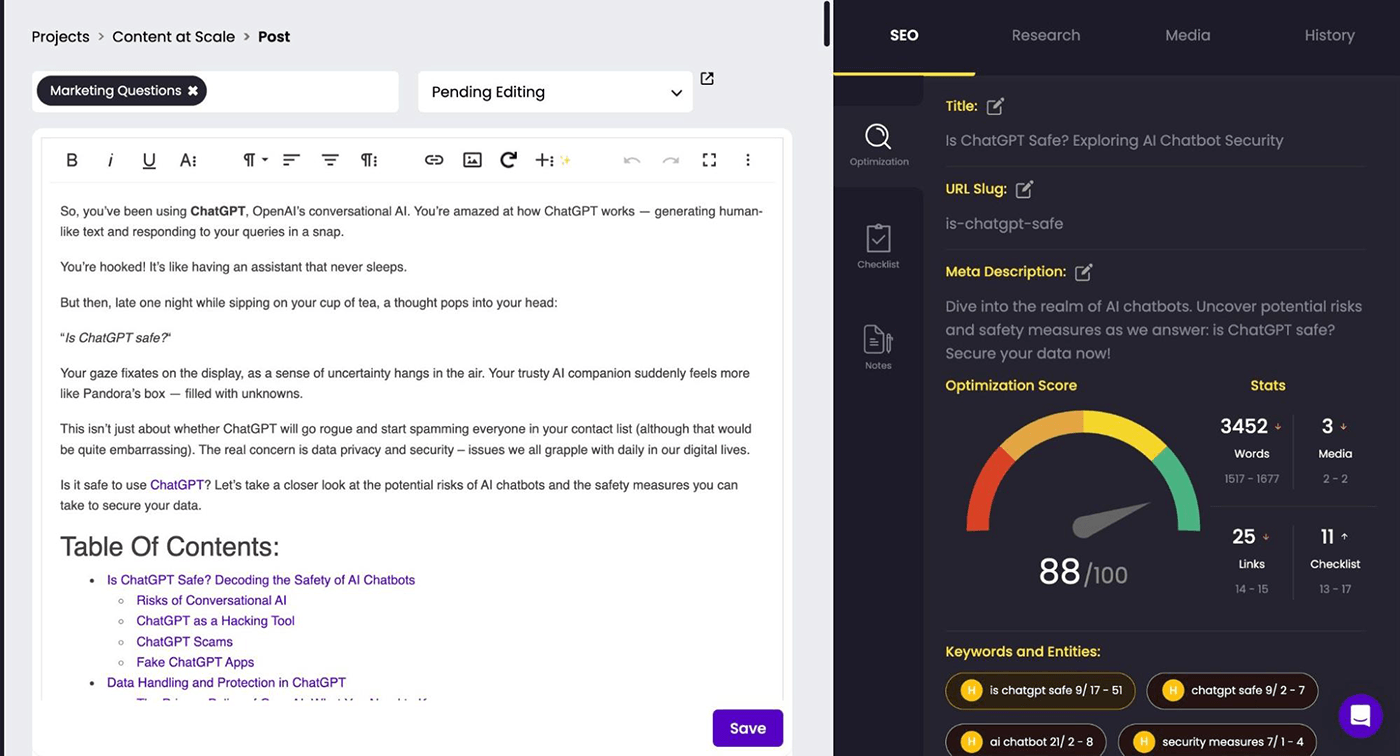The image size is (1400, 756).
Task: Select the align left icon
Action: point(291,160)
